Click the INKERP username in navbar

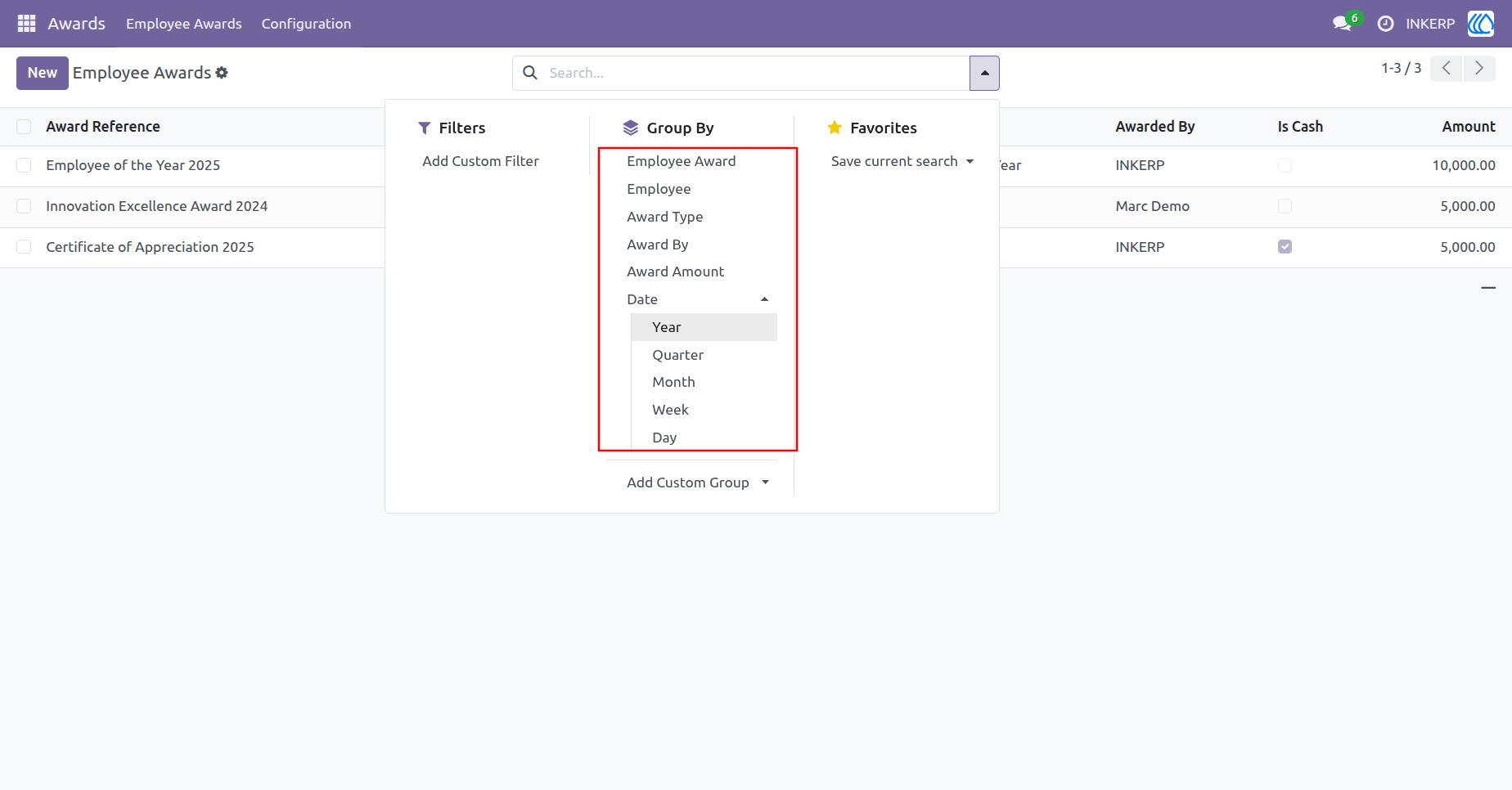(x=1430, y=24)
